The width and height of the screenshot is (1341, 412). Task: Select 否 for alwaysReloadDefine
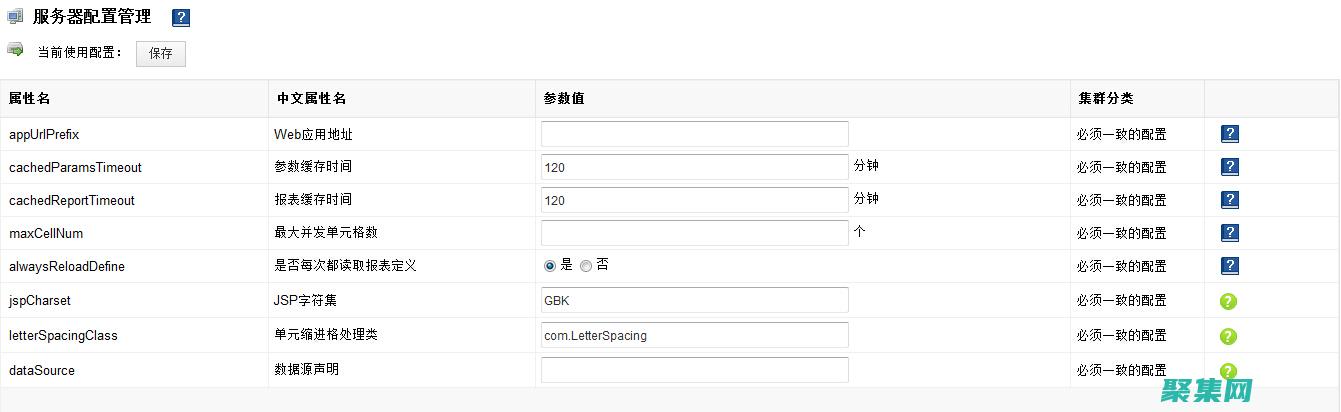pyautogui.click(x=586, y=266)
